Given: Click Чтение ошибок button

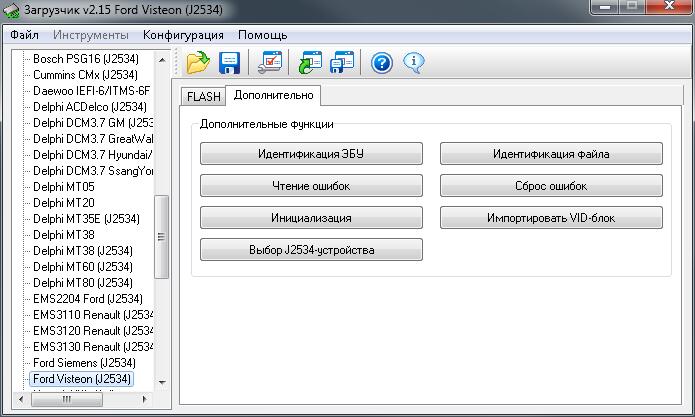Looking at the screenshot, I should click(x=311, y=186).
